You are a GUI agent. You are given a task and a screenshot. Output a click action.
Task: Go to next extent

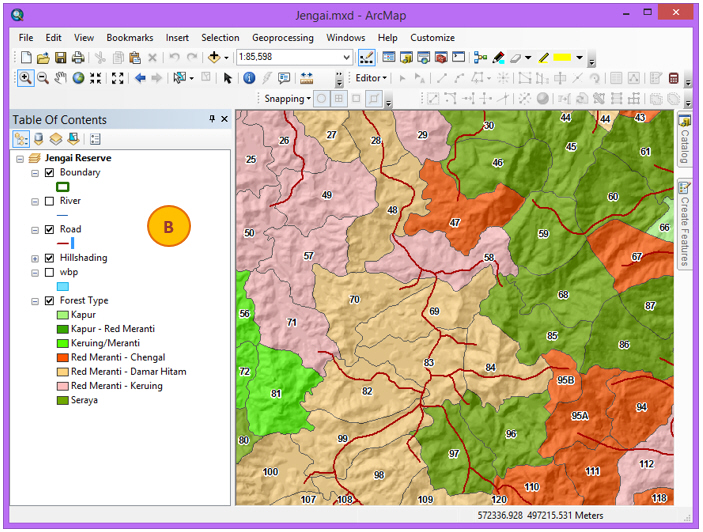point(156,78)
